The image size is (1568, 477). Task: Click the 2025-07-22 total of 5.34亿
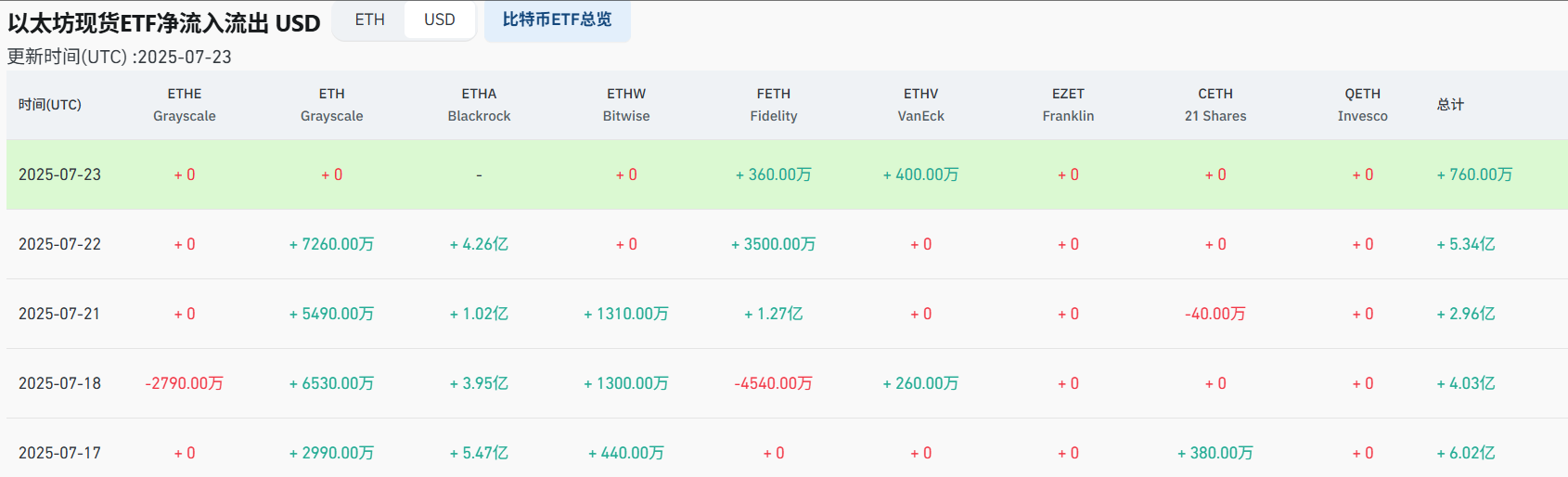pyautogui.click(x=1466, y=244)
